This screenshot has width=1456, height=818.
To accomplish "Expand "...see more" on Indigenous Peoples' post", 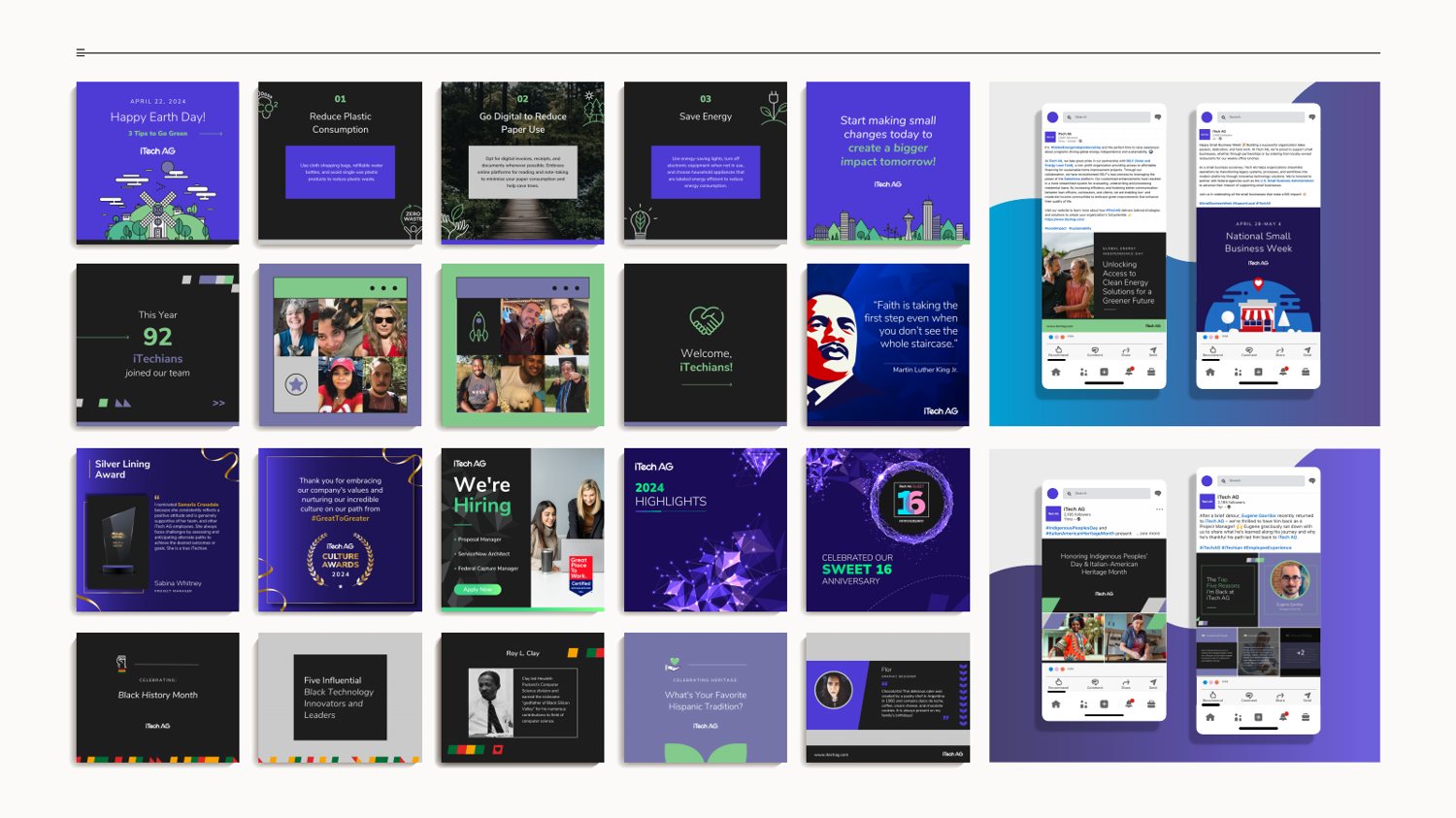I will click(x=1150, y=534).
